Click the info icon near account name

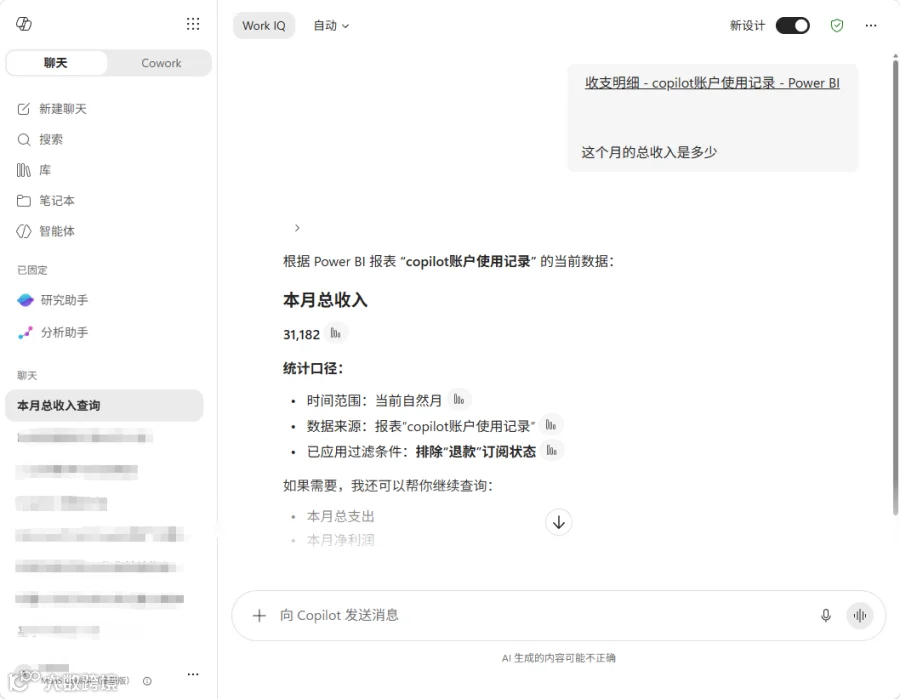148,681
